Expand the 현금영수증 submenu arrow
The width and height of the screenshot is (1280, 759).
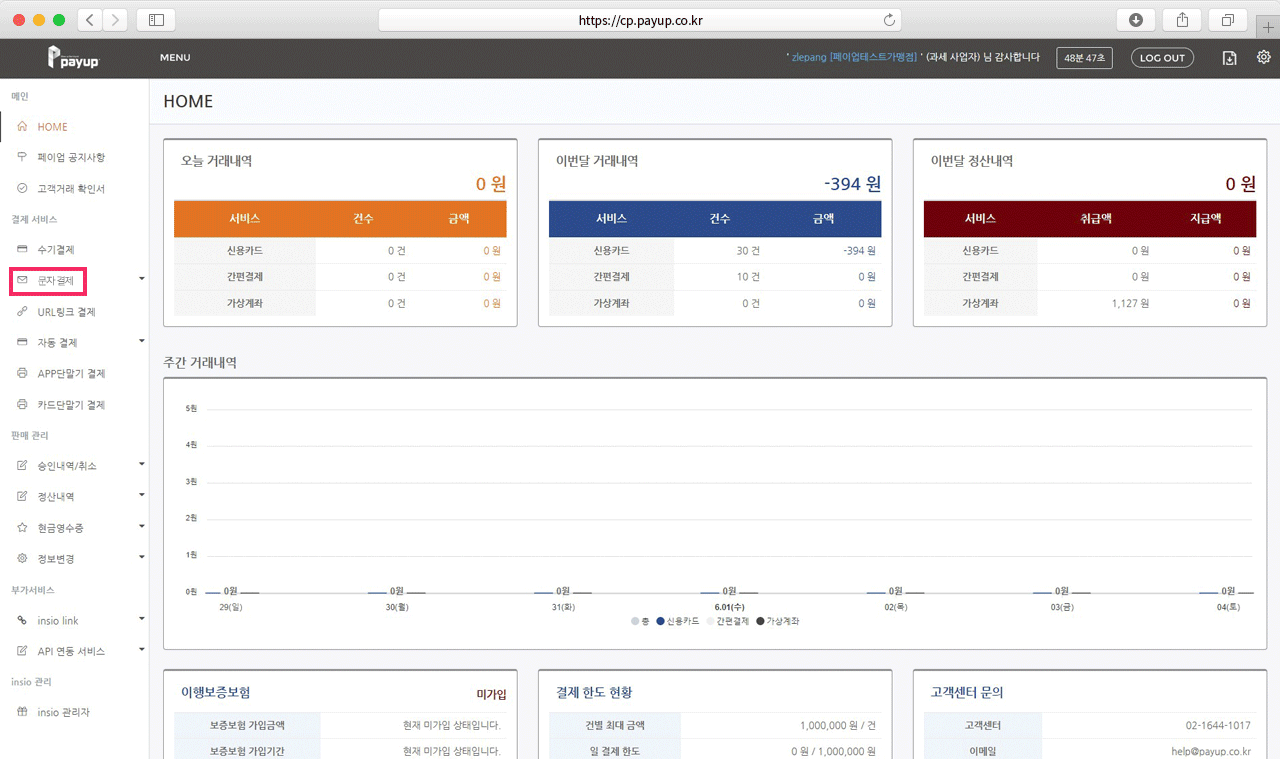pos(141,525)
